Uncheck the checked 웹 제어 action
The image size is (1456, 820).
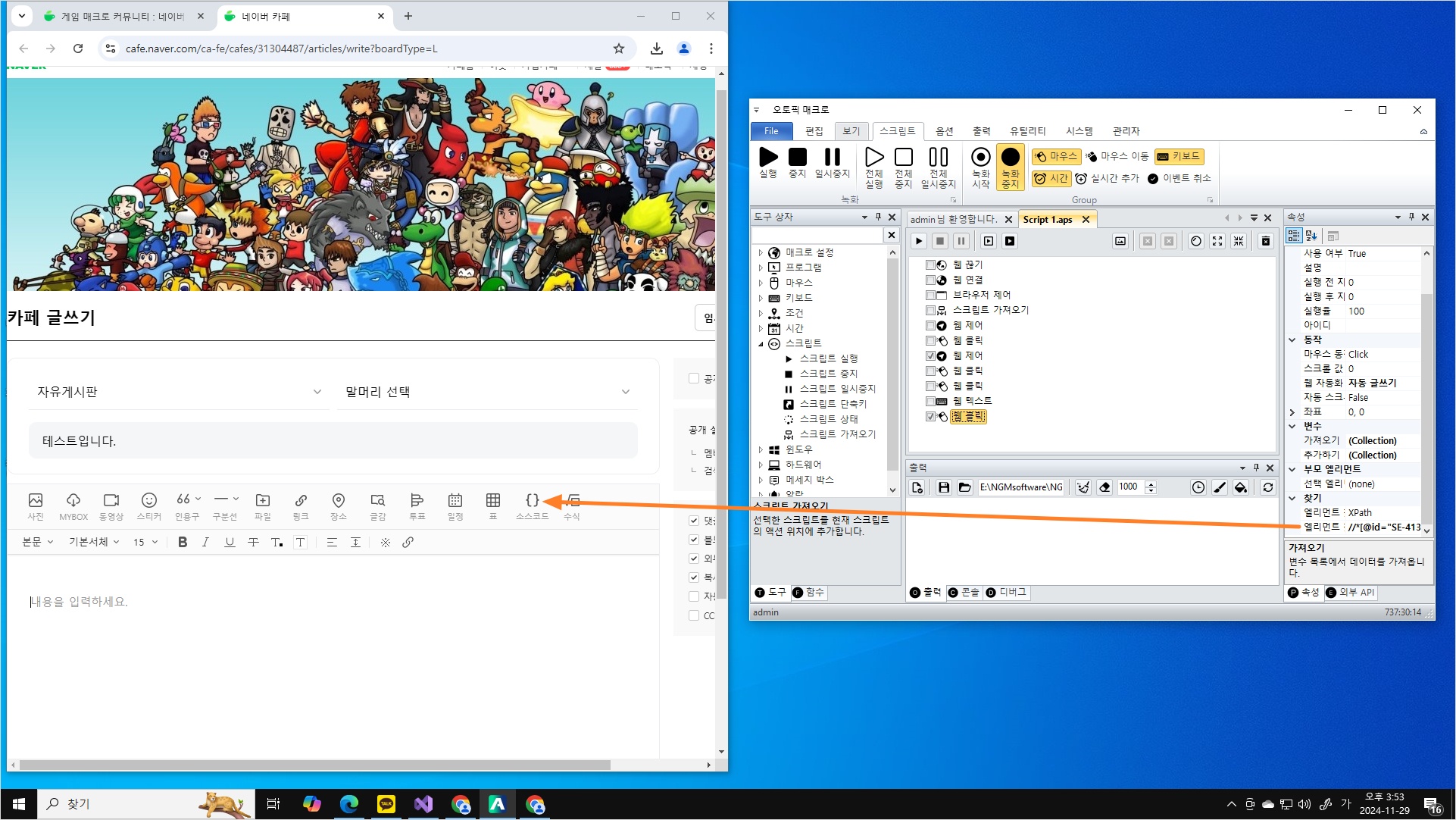[930, 355]
